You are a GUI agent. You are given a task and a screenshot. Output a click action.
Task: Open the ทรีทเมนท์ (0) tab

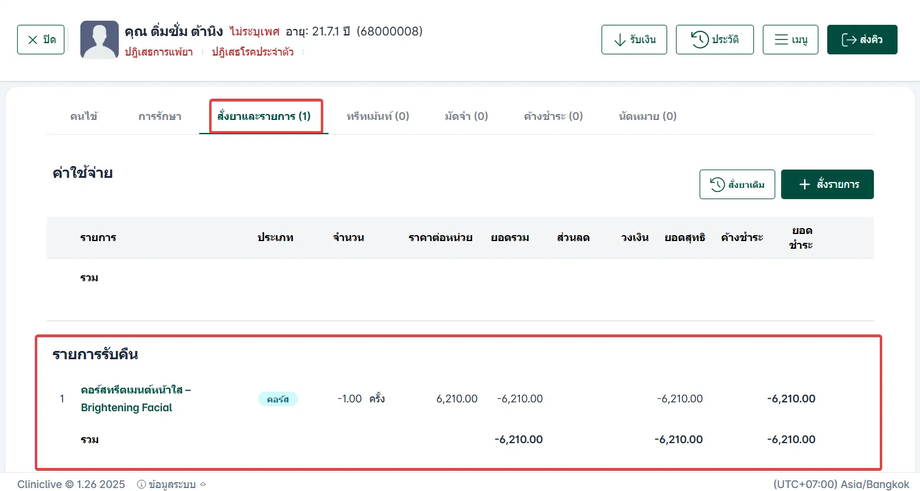[377, 116]
